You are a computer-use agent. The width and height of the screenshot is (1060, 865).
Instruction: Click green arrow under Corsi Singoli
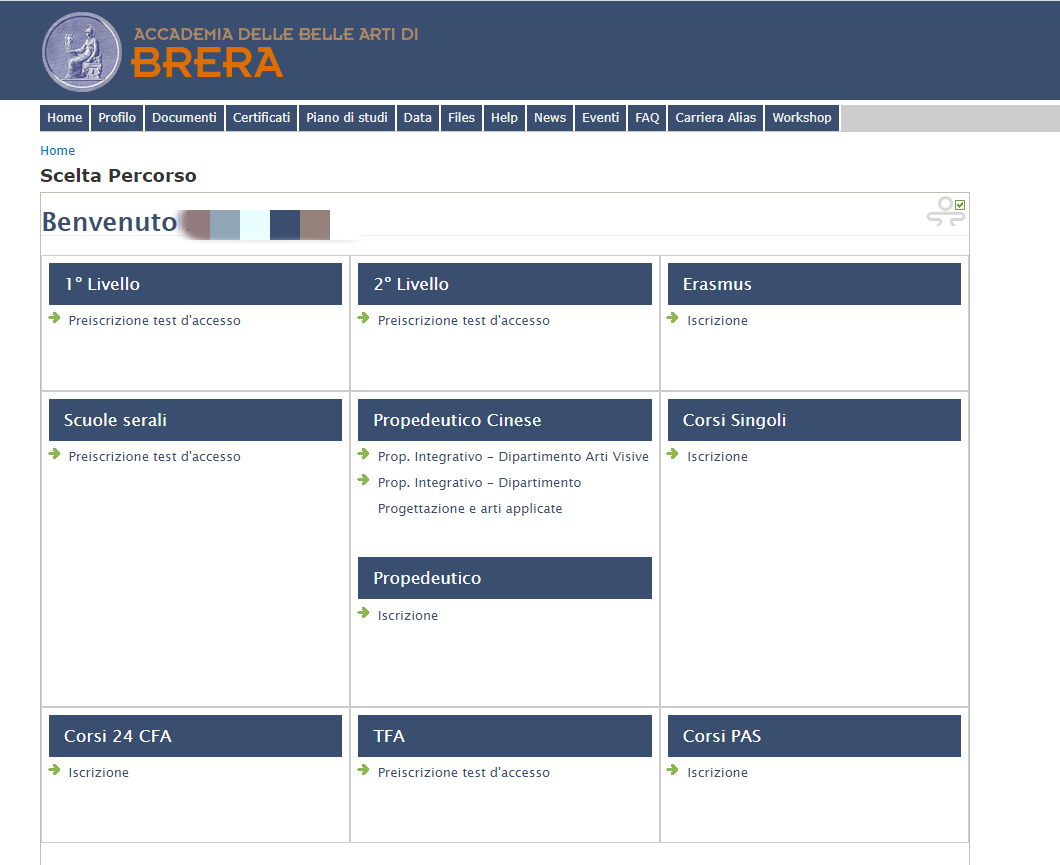[x=673, y=453]
